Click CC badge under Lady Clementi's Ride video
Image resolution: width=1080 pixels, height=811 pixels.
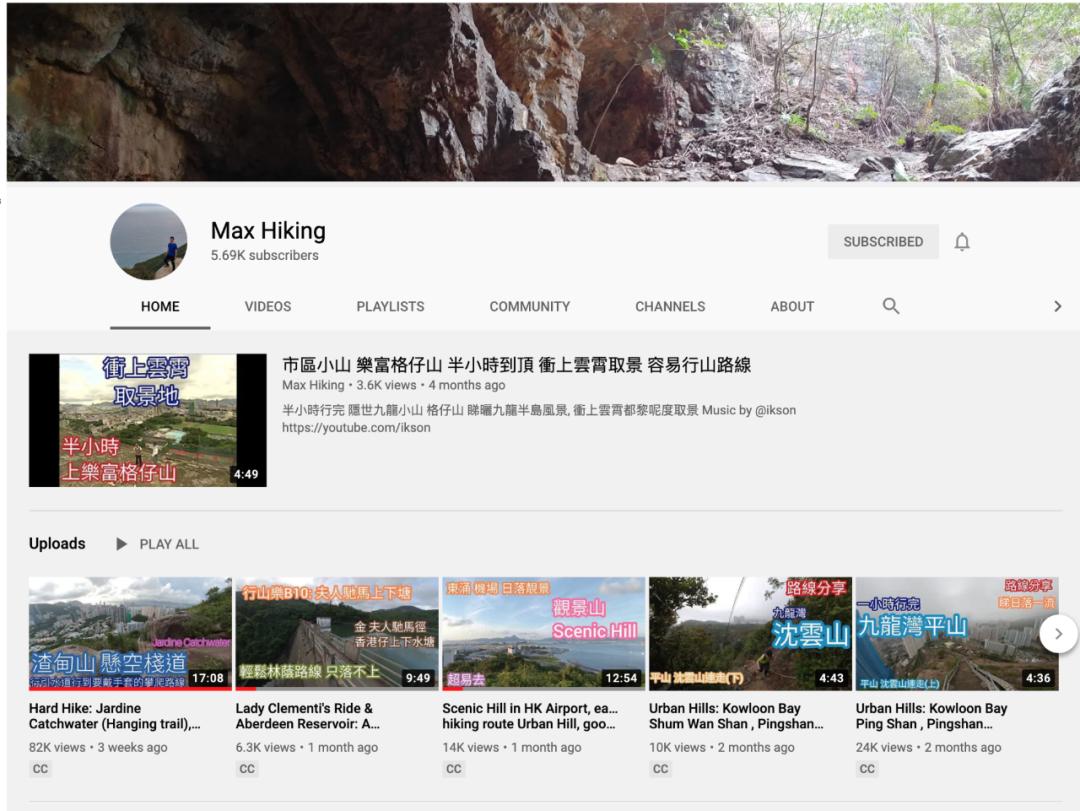247,769
